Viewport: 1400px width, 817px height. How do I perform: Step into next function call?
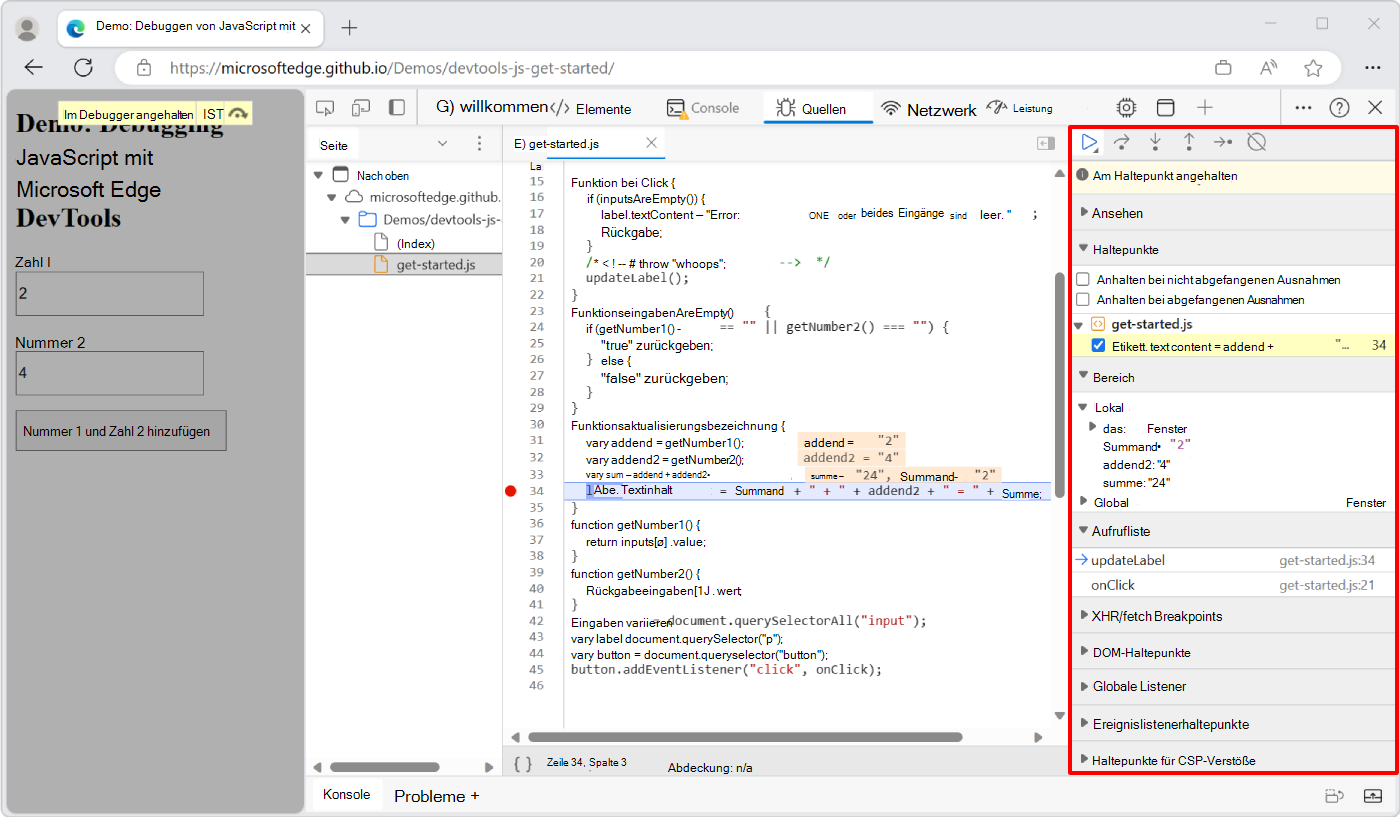[x=1155, y=142]
